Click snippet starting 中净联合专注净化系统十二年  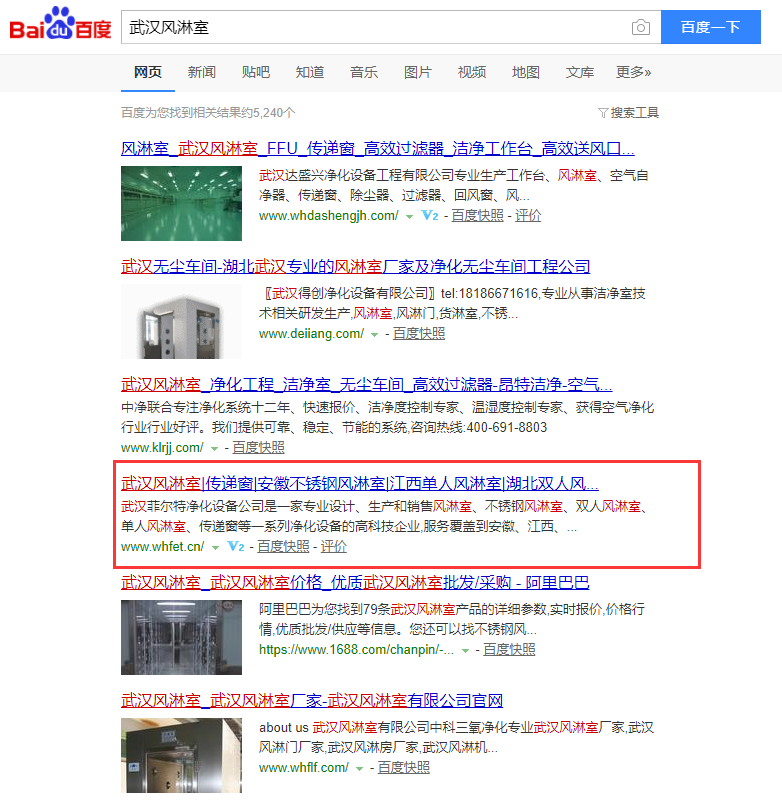[x=388, y=417]
